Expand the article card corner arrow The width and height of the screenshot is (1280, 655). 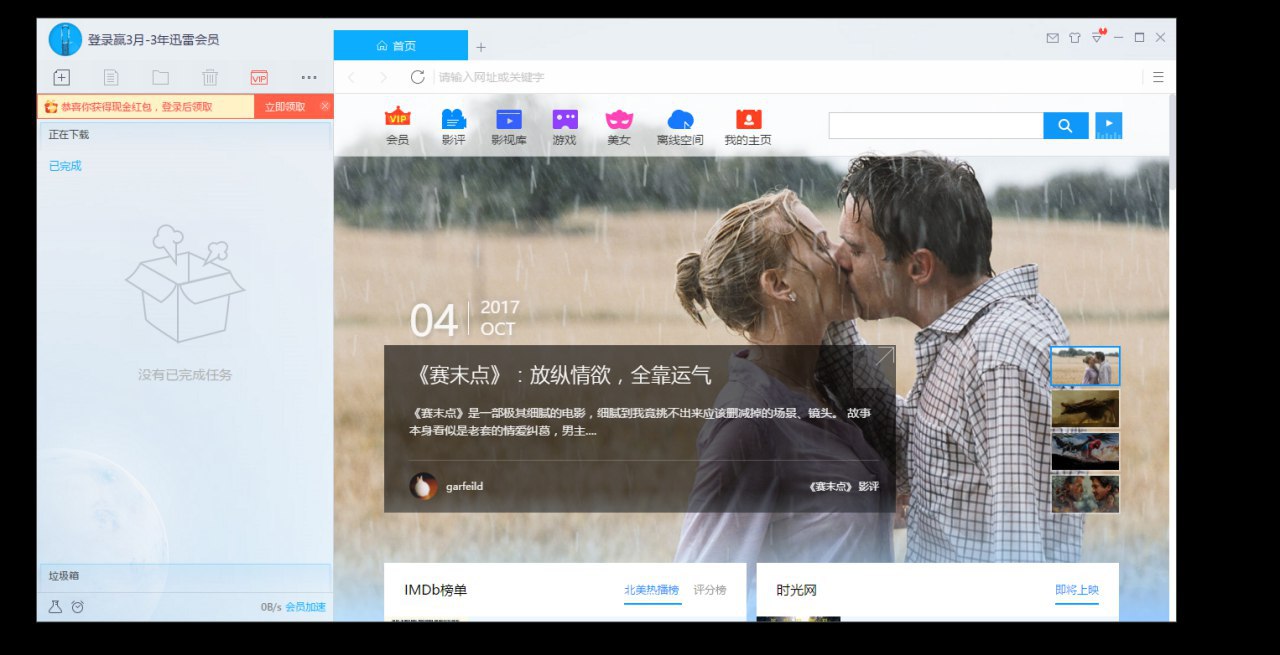pyautogui.click(x=884, y=356)
